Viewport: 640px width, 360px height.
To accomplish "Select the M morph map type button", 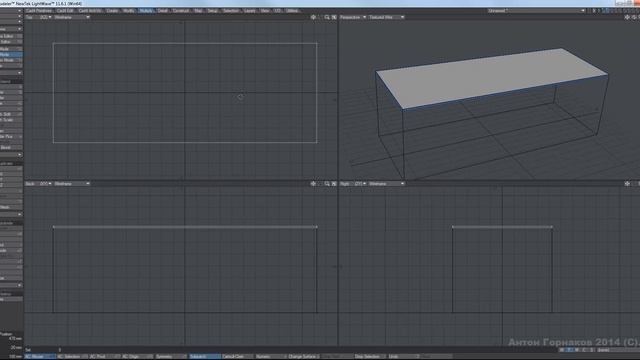I will [x=577, y=350].
